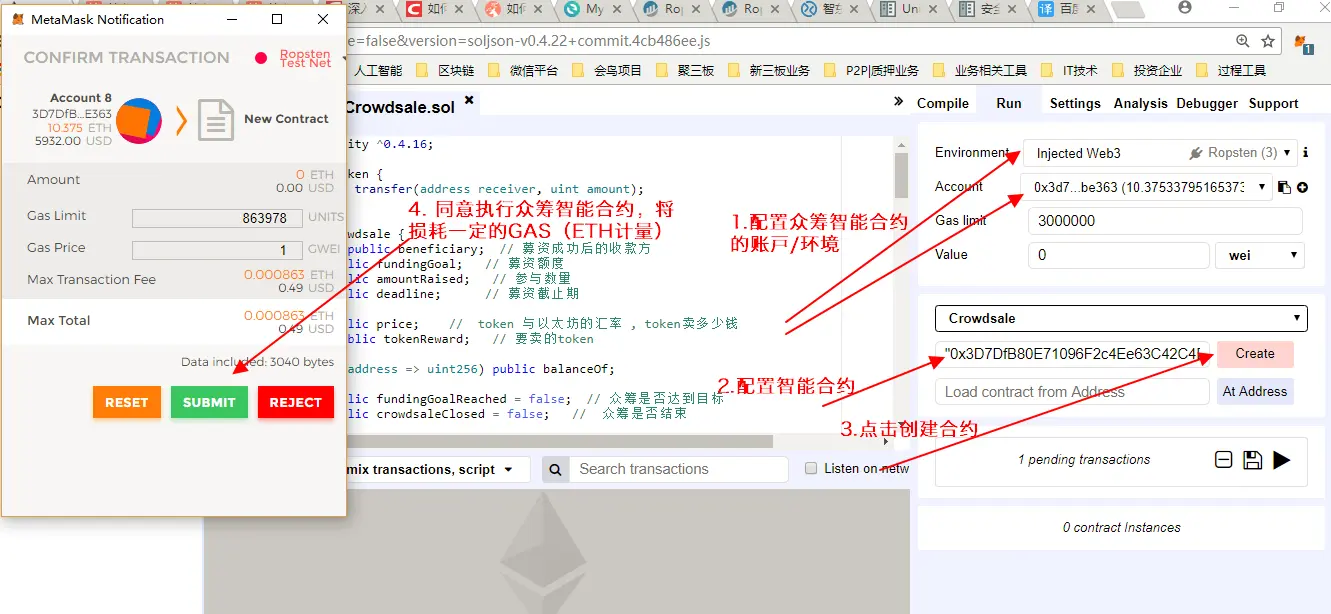Click the Remix Gas limit field showing 3000000

1166,221
